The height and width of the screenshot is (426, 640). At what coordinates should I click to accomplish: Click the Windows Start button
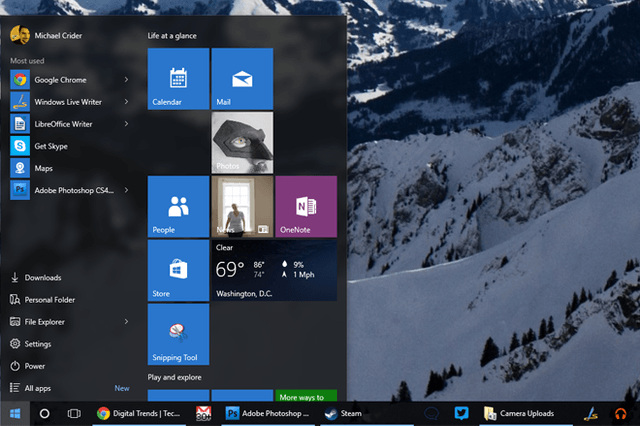pyautogui.click(x=15, y=414)
